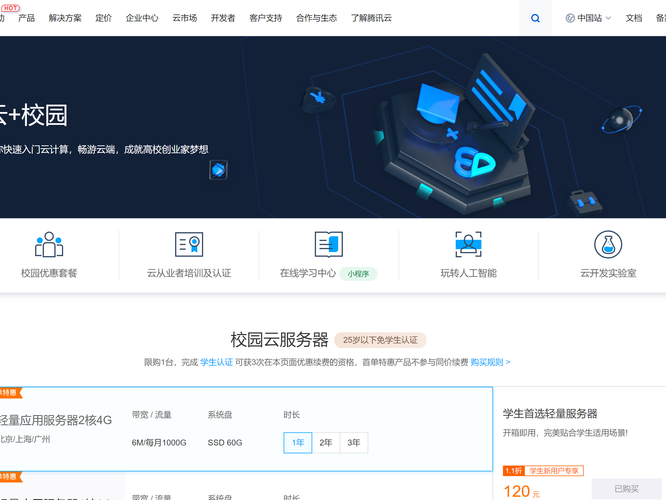
Task: Open 了解腾讯云 menu item
Action: [371, 18]
